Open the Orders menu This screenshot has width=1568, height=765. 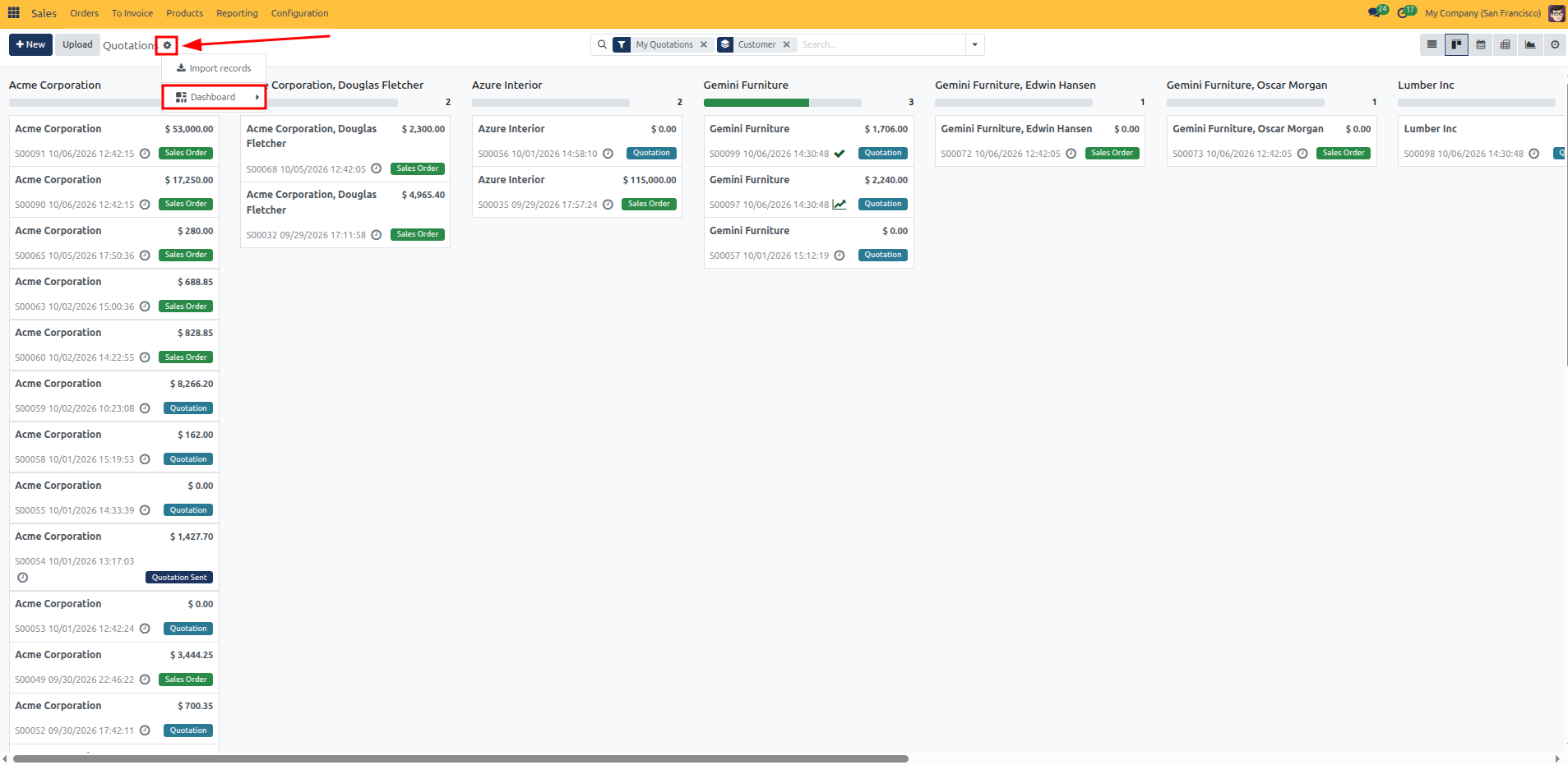point(84,13)
